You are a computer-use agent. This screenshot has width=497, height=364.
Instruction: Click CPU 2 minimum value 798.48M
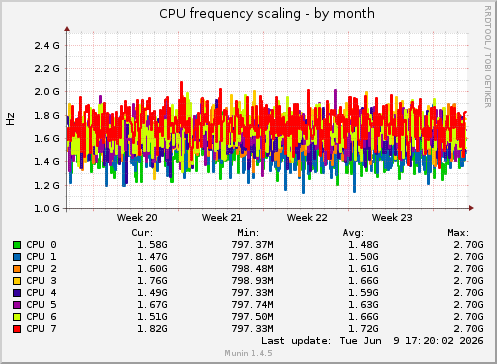[x=252, y=269]
